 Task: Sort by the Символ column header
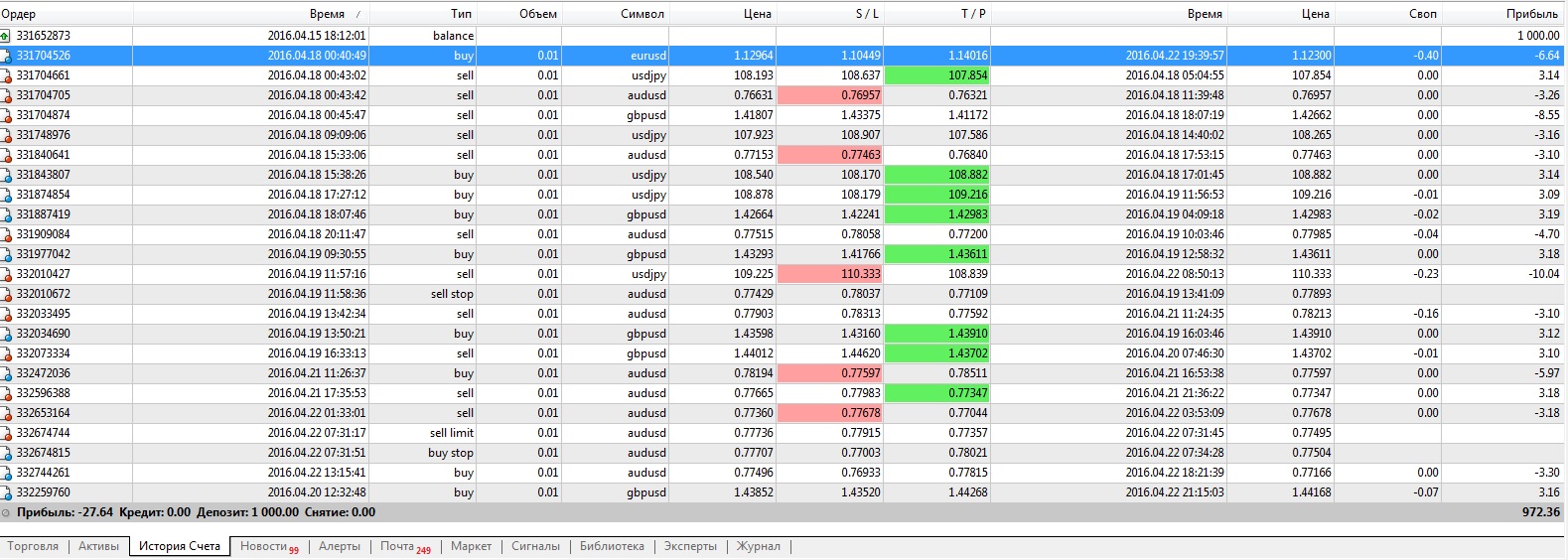pos(616,14)
